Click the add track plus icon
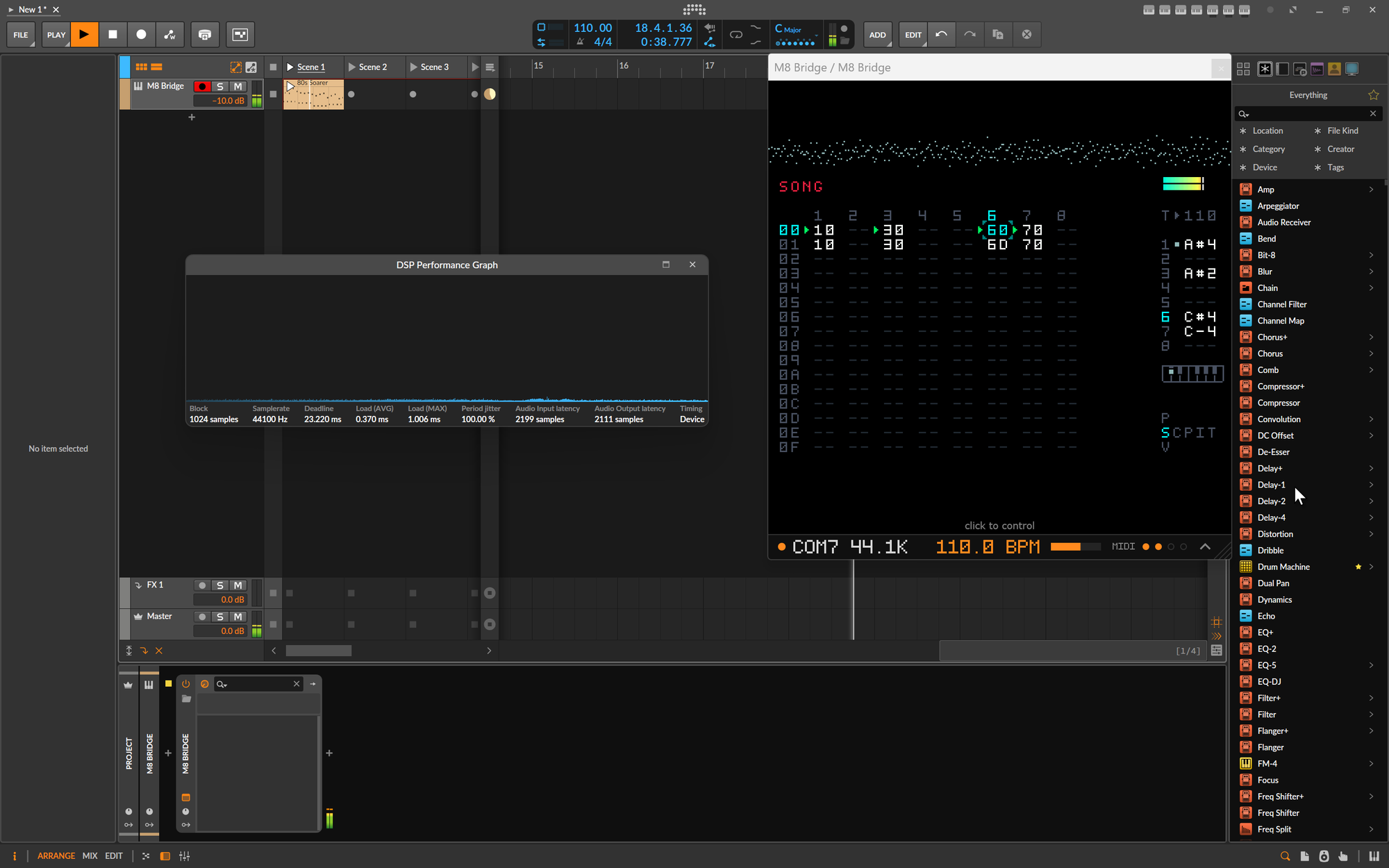Viewport: 1389px width, 868px height. pyautogui.click(x=192, y=117)
